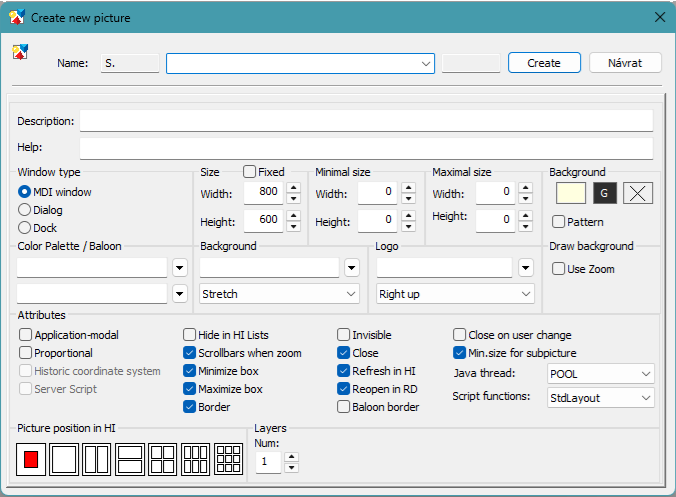Enable the Fixed size checkbox
This screenshot has width=676, height=497.
point(250,172)
